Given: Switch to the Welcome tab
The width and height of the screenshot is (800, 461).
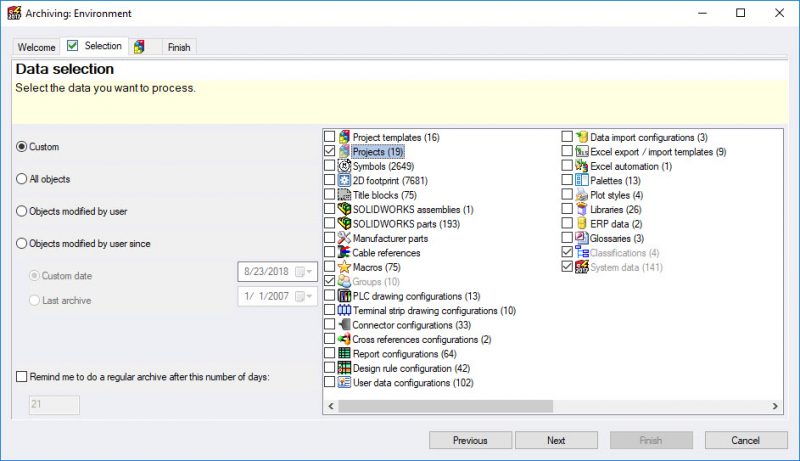Looking at the screenshot, I should click(36, 47).
